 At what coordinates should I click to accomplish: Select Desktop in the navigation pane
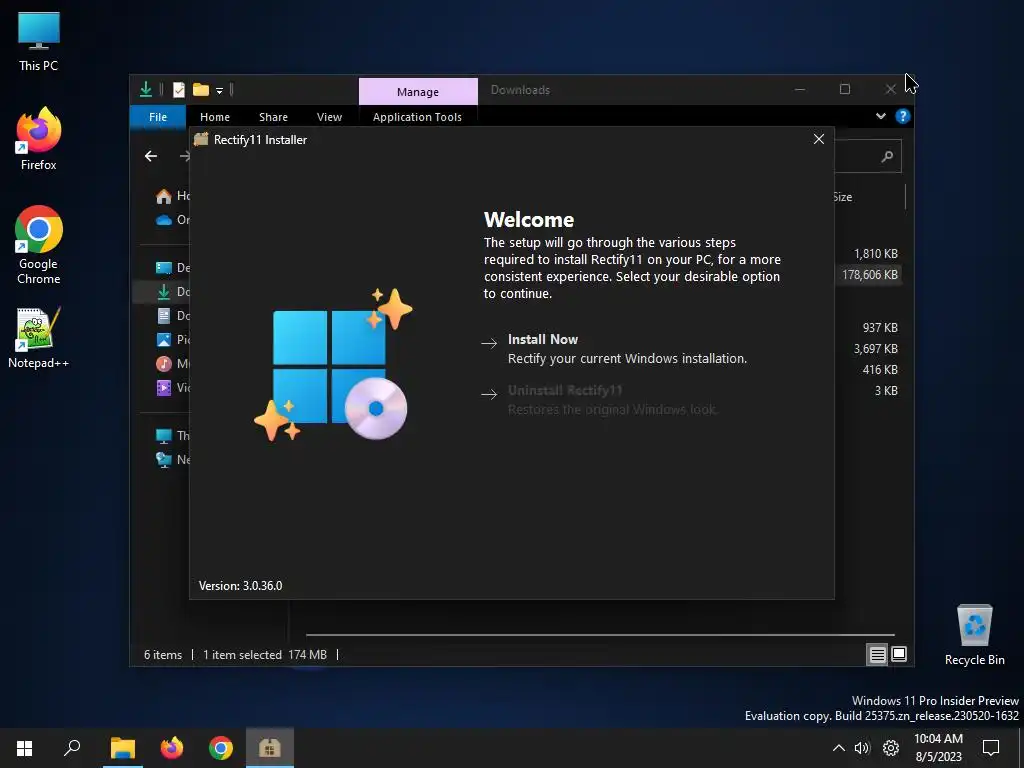(x=172, y=268)
